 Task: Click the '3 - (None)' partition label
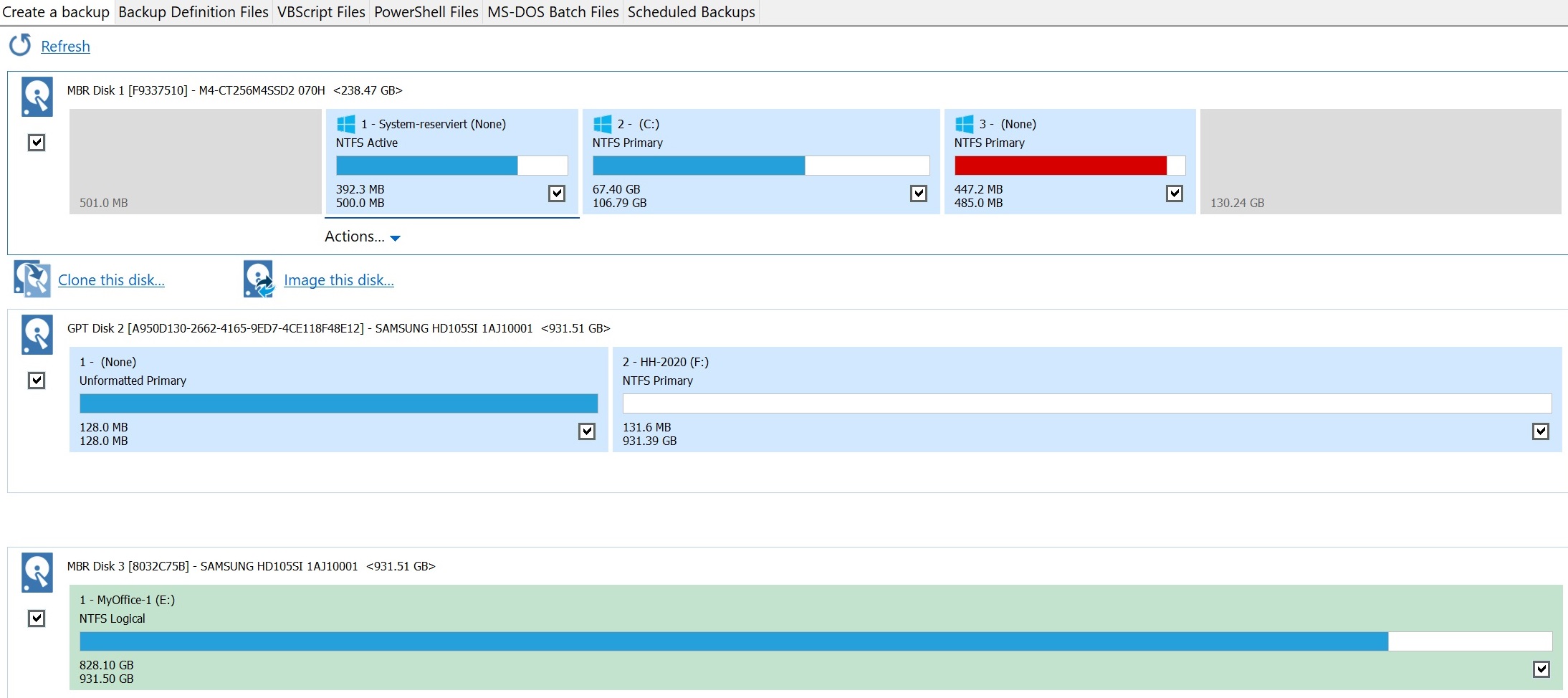(x=1008, y=124)
